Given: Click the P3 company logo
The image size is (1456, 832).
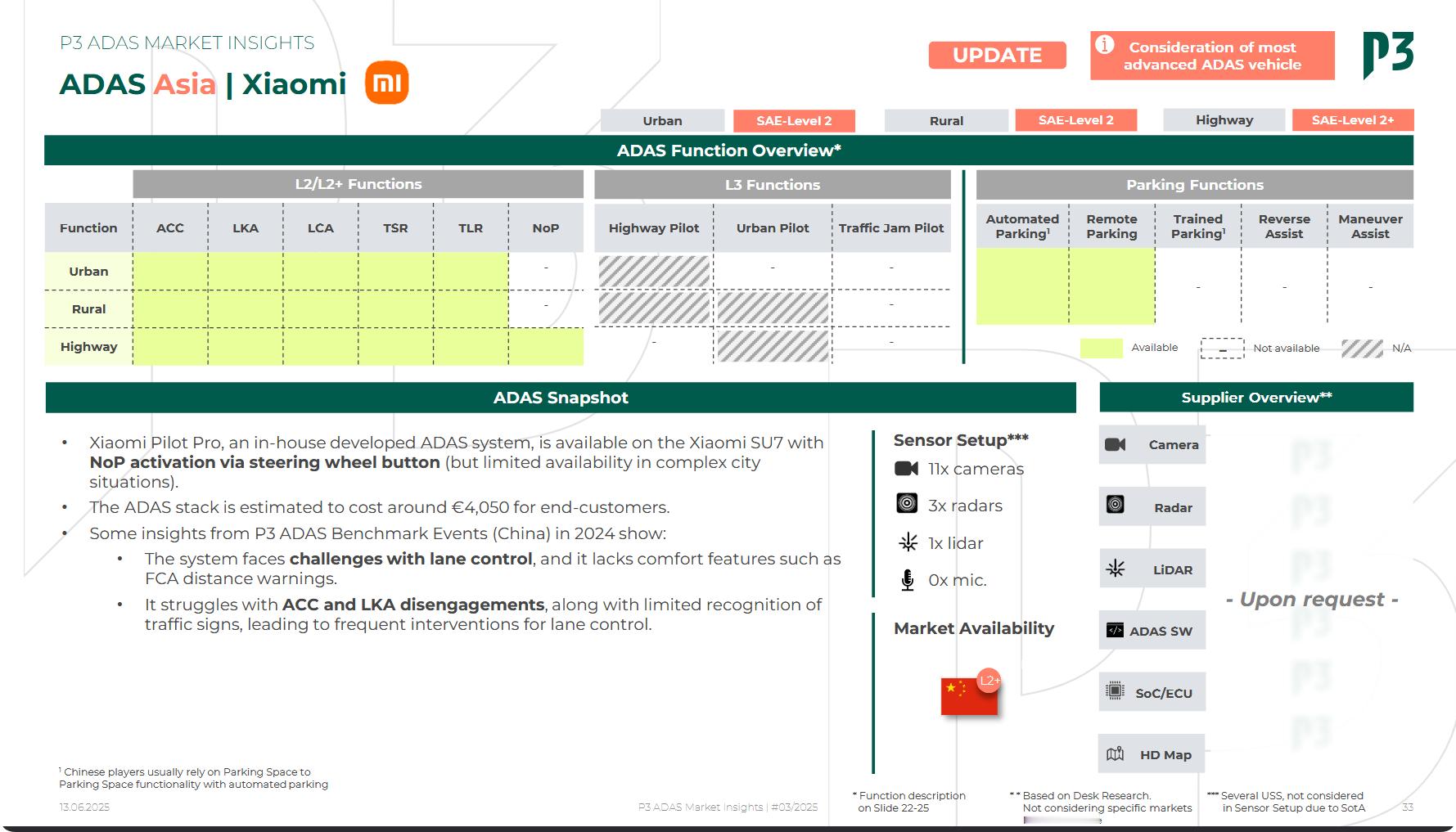Looking at the screenshot, I should [x=1388, y=55].
